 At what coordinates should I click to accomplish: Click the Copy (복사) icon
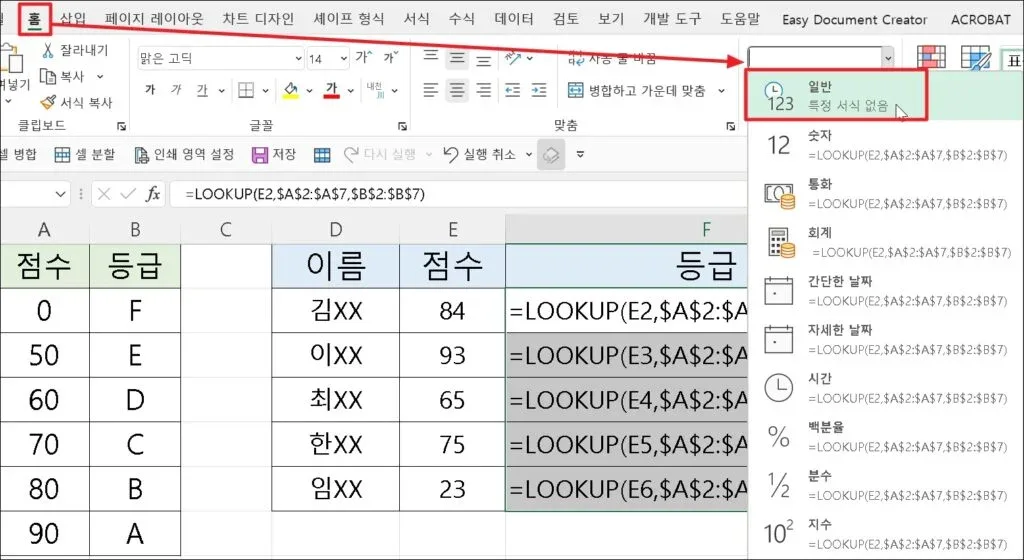tap(48, 76)
